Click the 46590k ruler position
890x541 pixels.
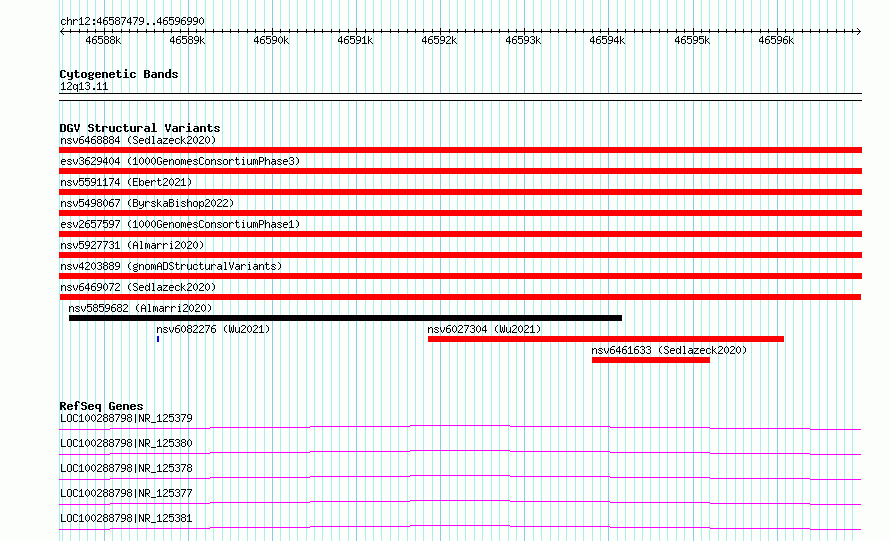(x=271, y=40)
